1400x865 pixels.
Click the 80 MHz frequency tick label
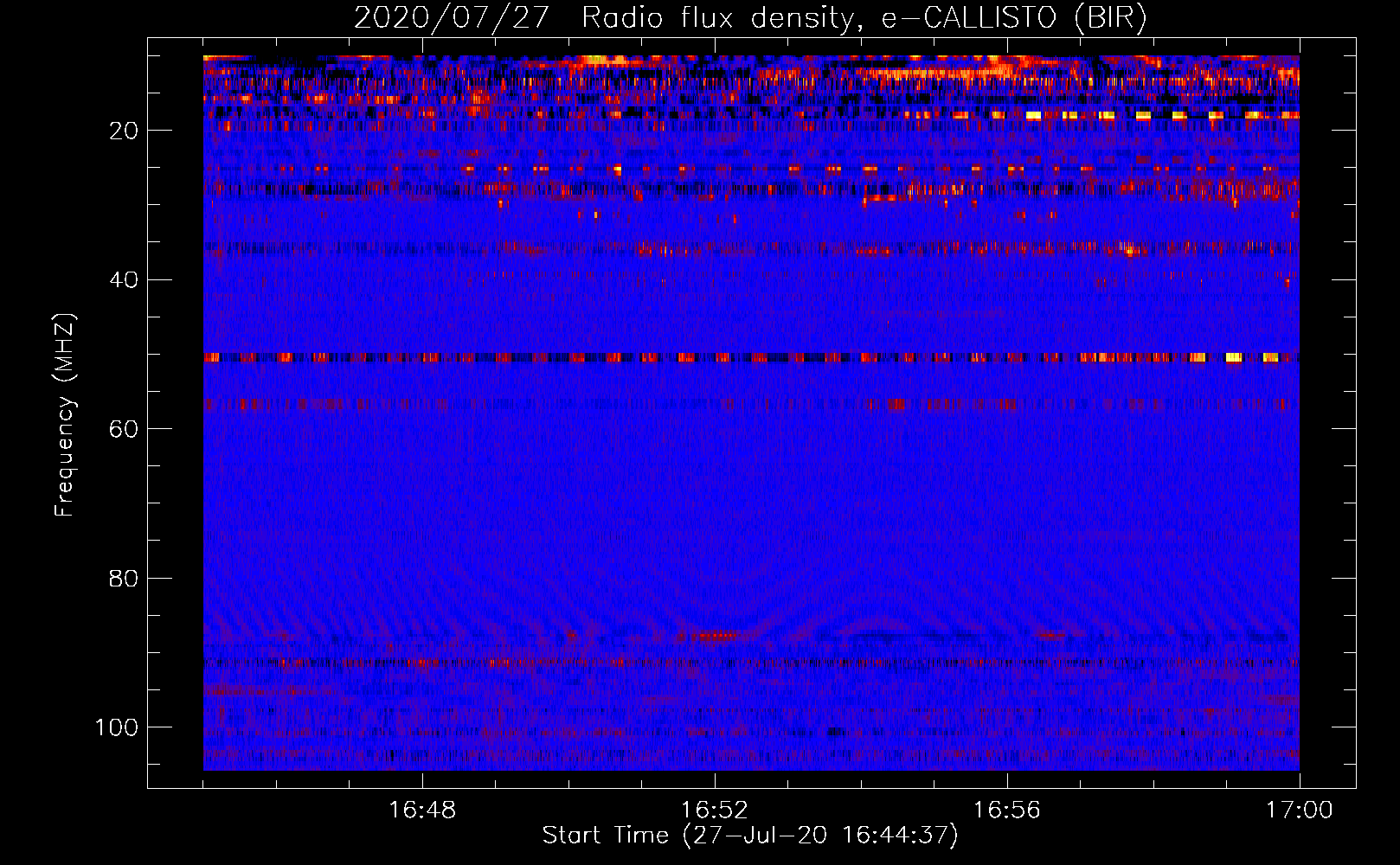pos(124,579)
